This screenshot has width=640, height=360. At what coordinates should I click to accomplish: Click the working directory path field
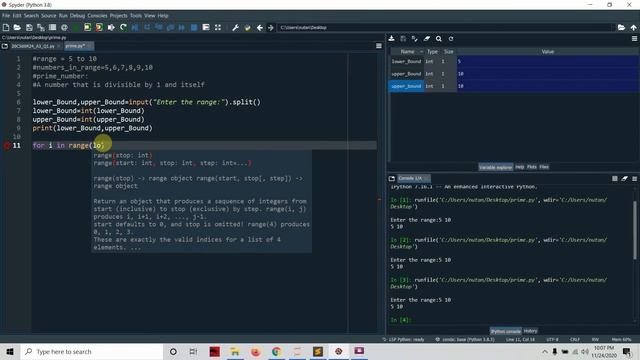[446, 27]
